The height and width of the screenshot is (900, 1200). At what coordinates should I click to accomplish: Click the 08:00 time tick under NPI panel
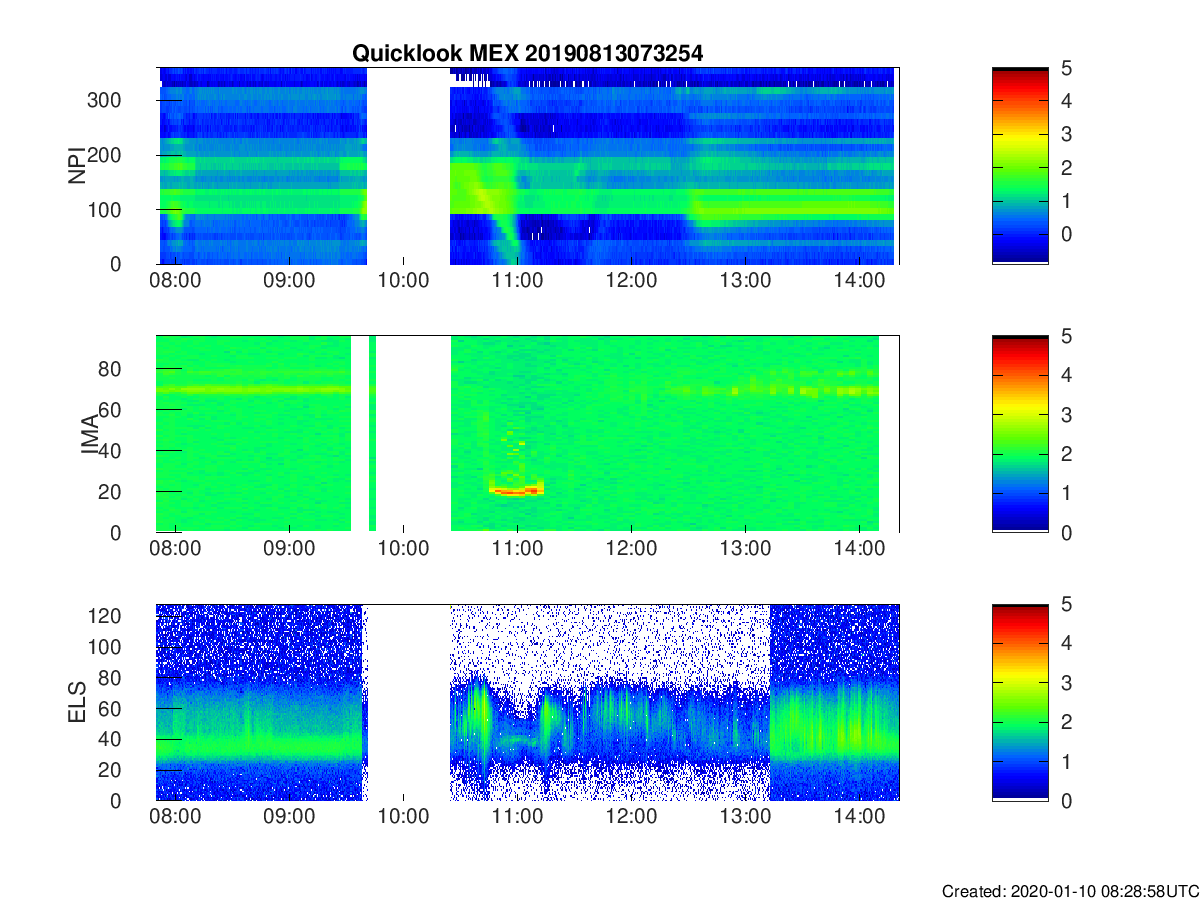click(175, 282)
